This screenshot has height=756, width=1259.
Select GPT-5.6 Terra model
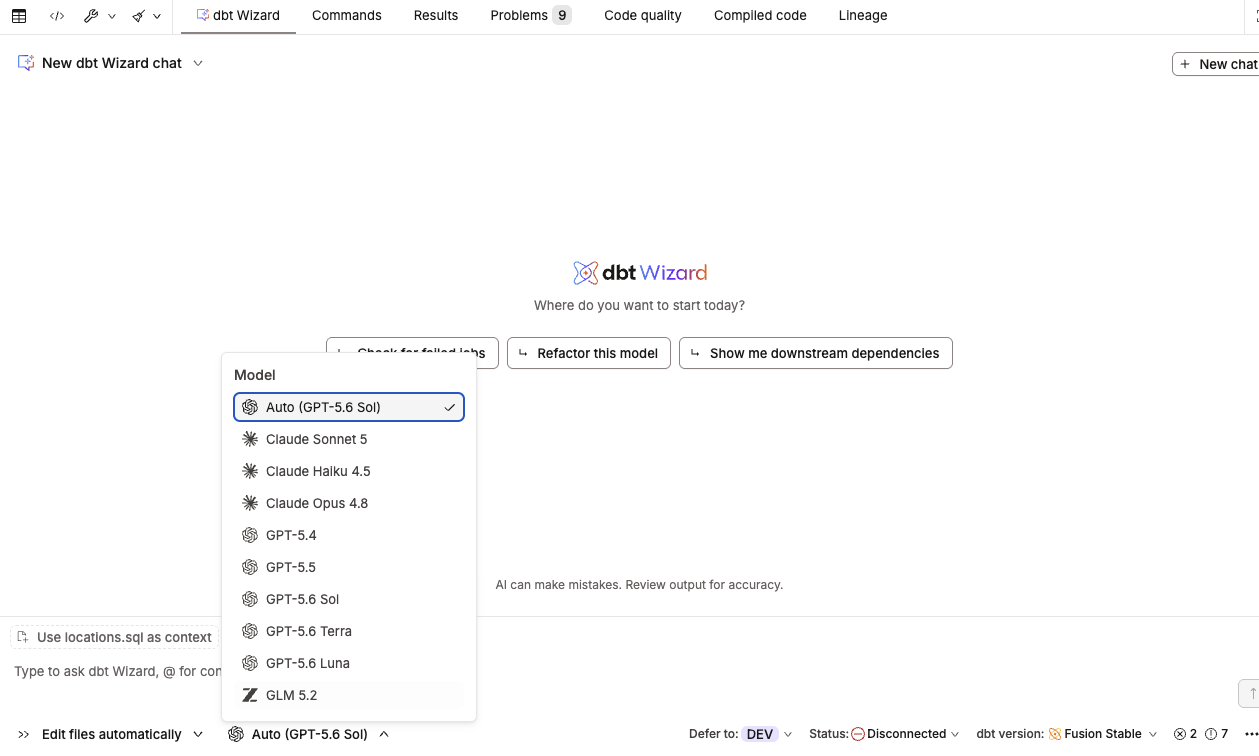click(x=349, y=631)
